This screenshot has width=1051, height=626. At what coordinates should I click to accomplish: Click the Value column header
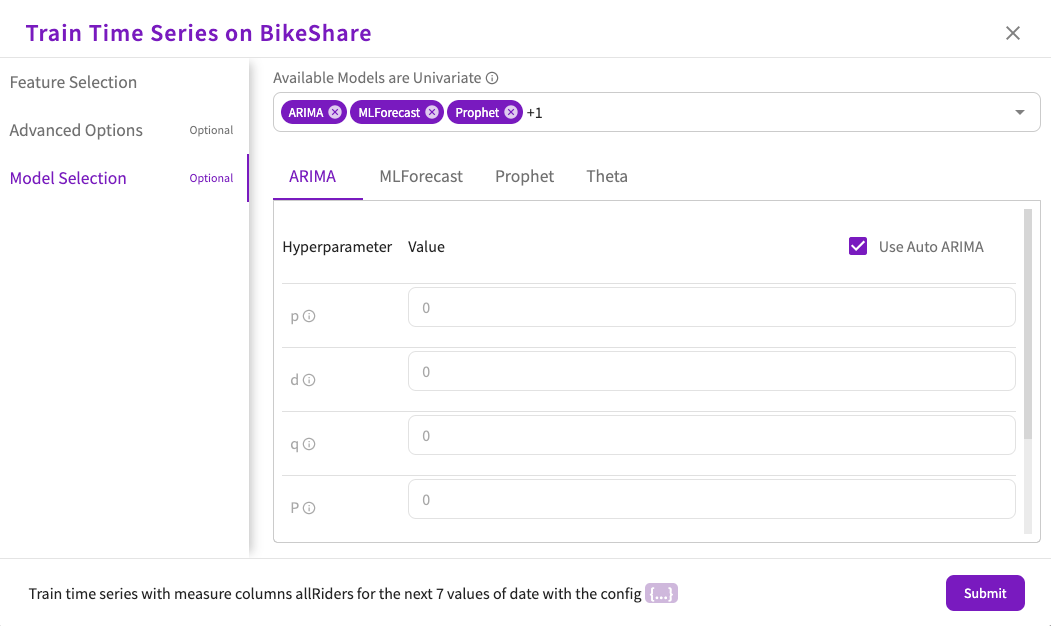[426, 247]
